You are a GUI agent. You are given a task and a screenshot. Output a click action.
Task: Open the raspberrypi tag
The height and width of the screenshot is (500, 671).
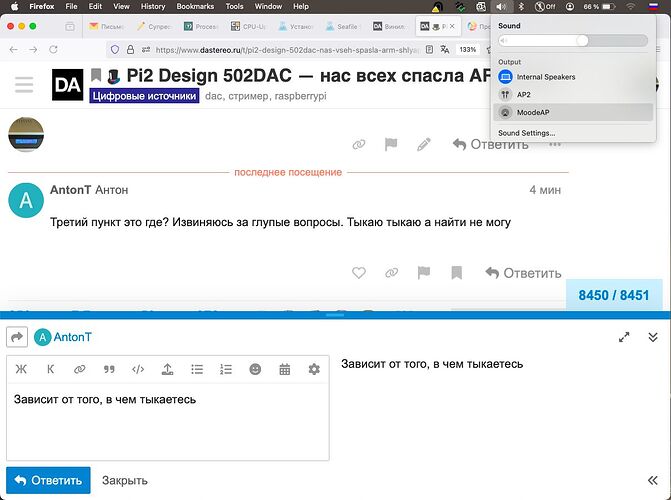(x=300, y=96)
